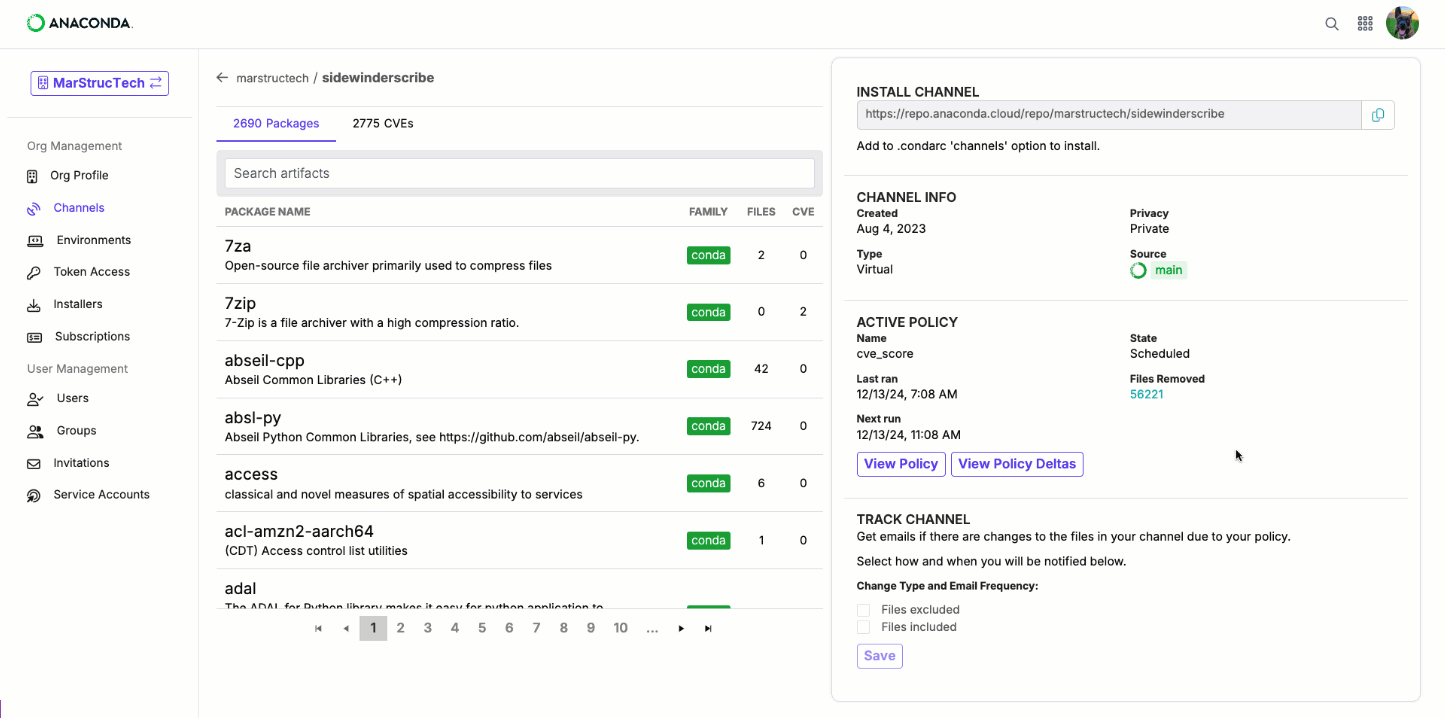1445x718 pixels.
Task: Open the access package
Action: click(251, 474)
